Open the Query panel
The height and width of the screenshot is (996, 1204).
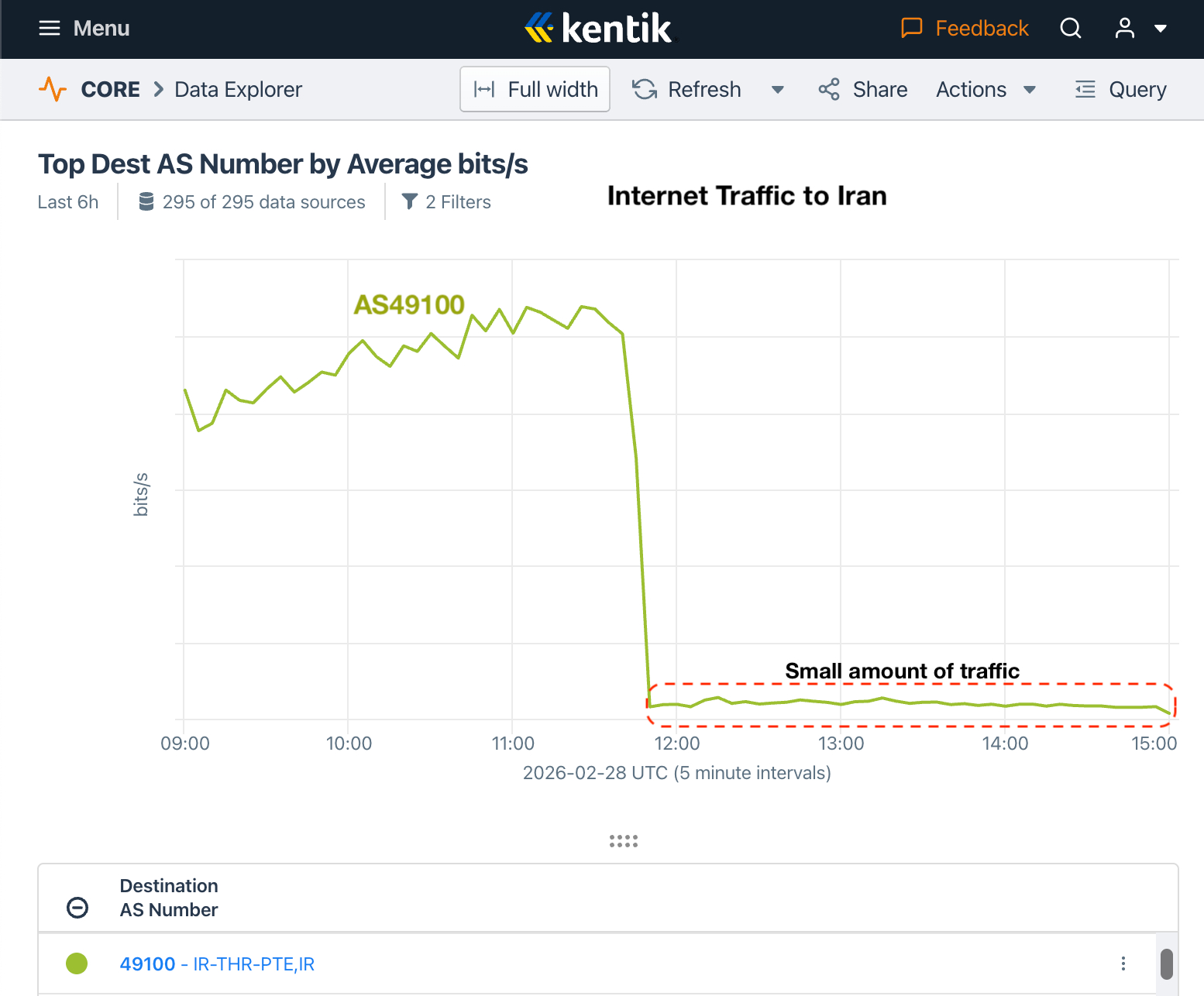click(x=1120, y=90)
